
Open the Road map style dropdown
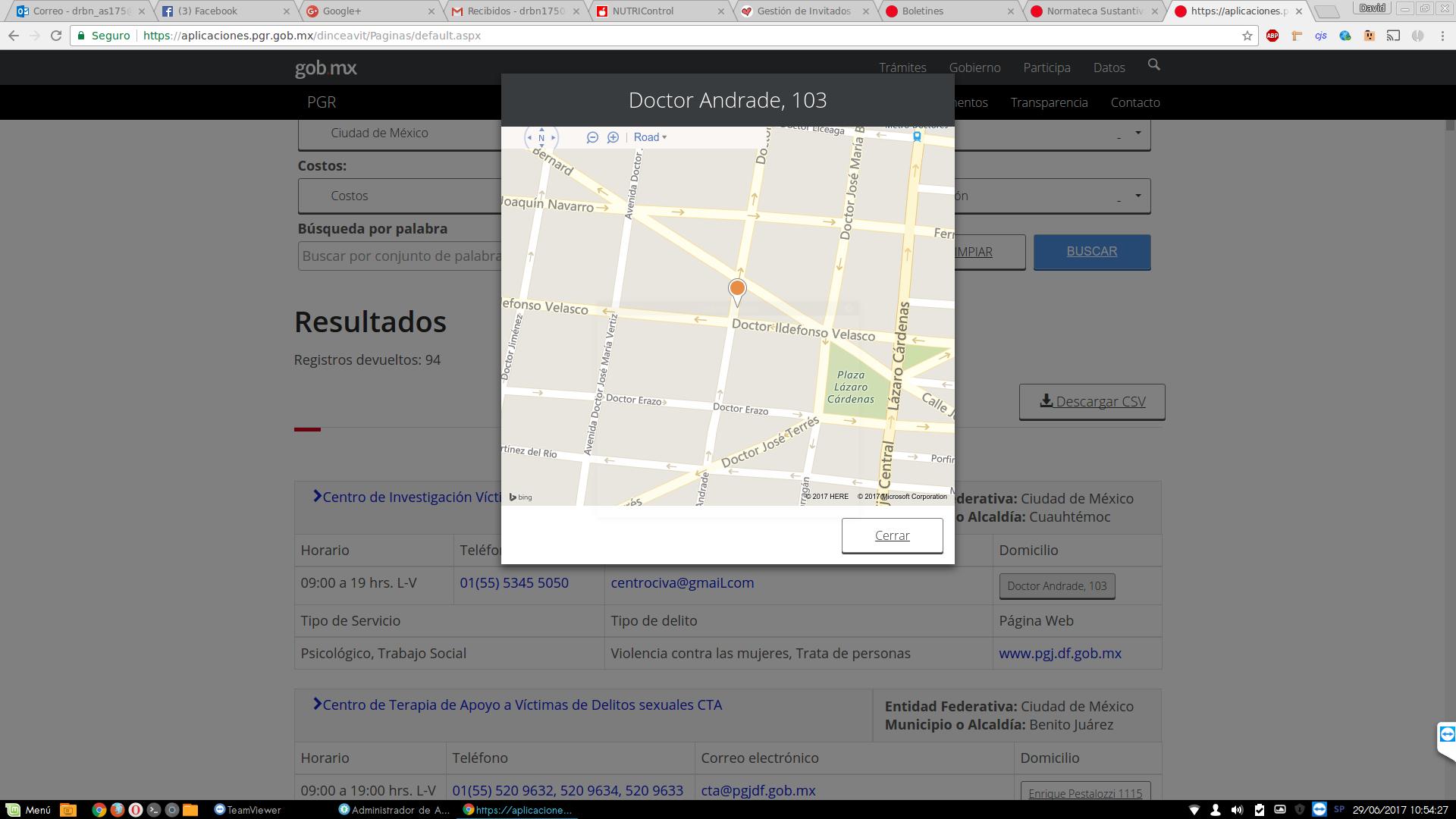[650, 137]
